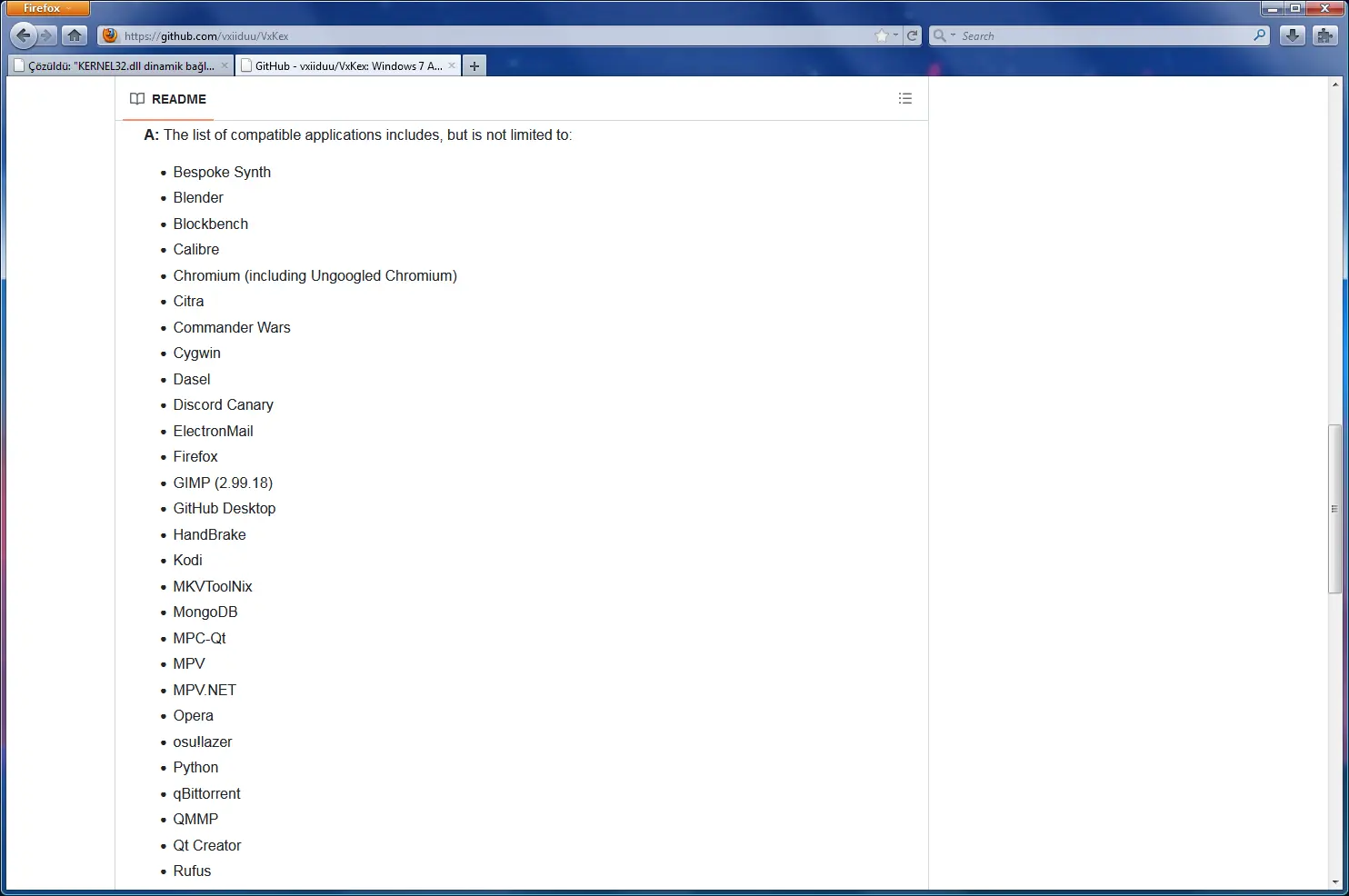
Task: Click the Rufus list item
Action: [x=192, y=871]
